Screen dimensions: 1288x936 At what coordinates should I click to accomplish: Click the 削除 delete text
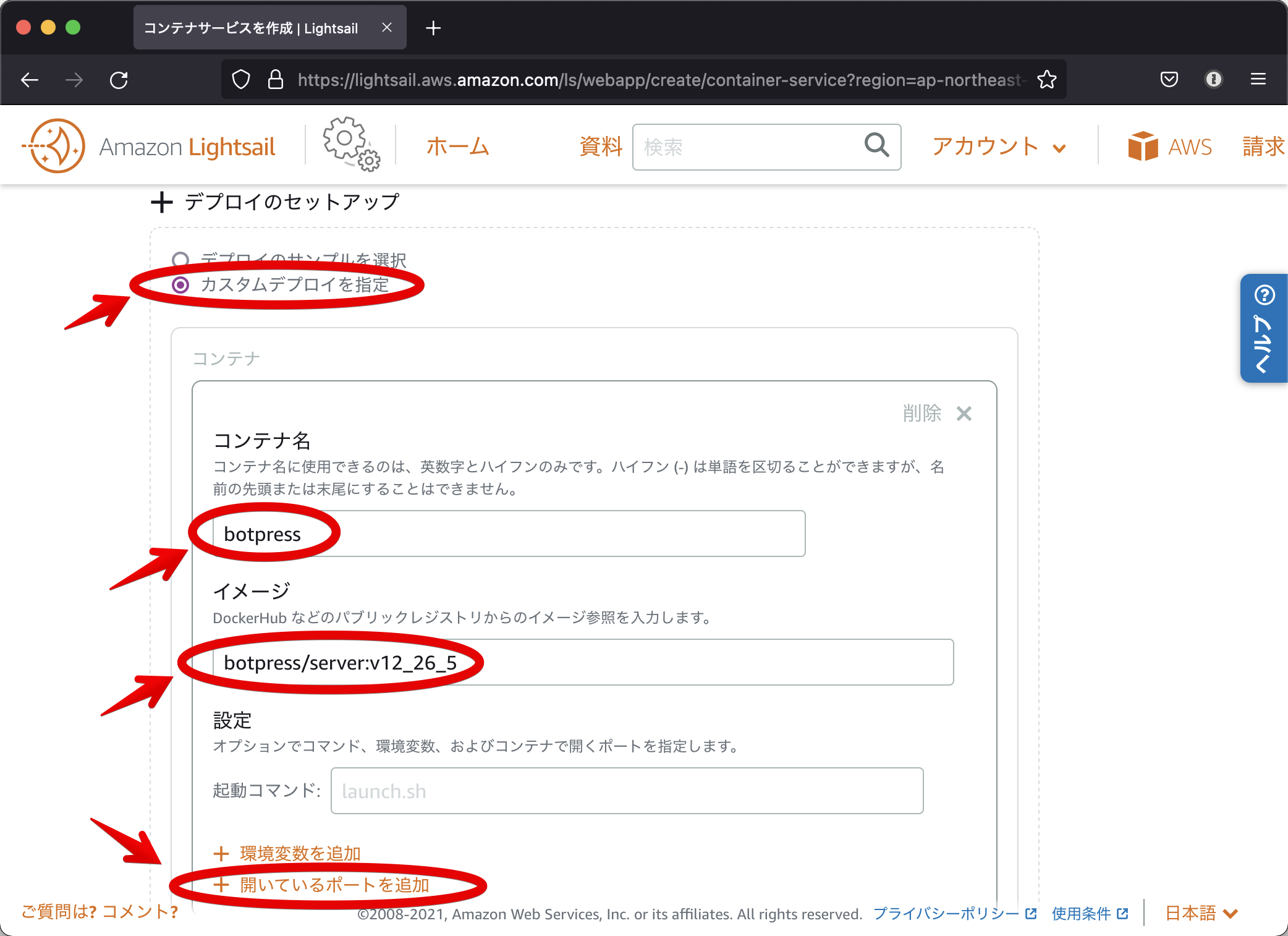coord(922,413)
